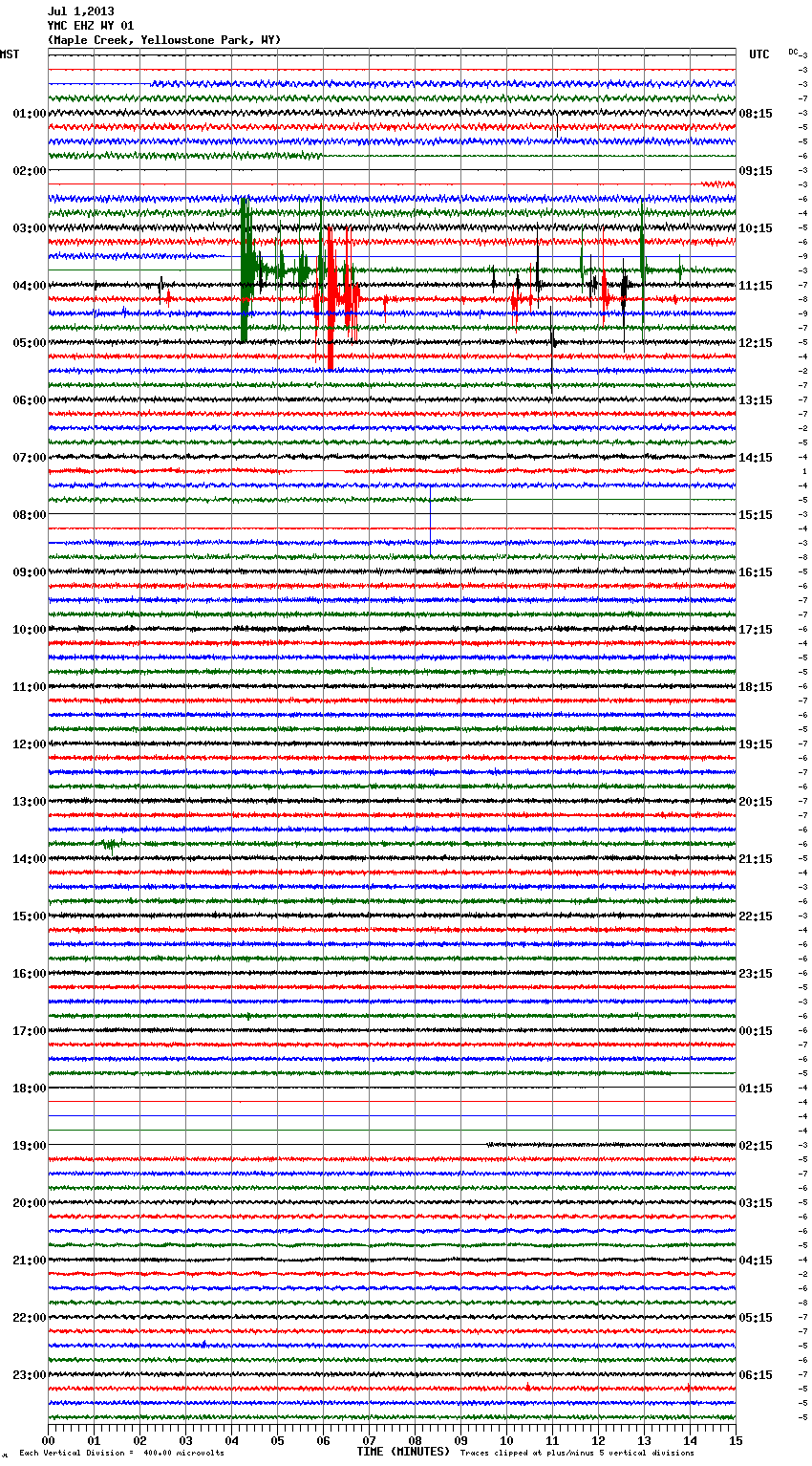Click the "TIME (MINUTES)" axis title
Viewport: 812px width, 1466px height.
point(403,1452)
